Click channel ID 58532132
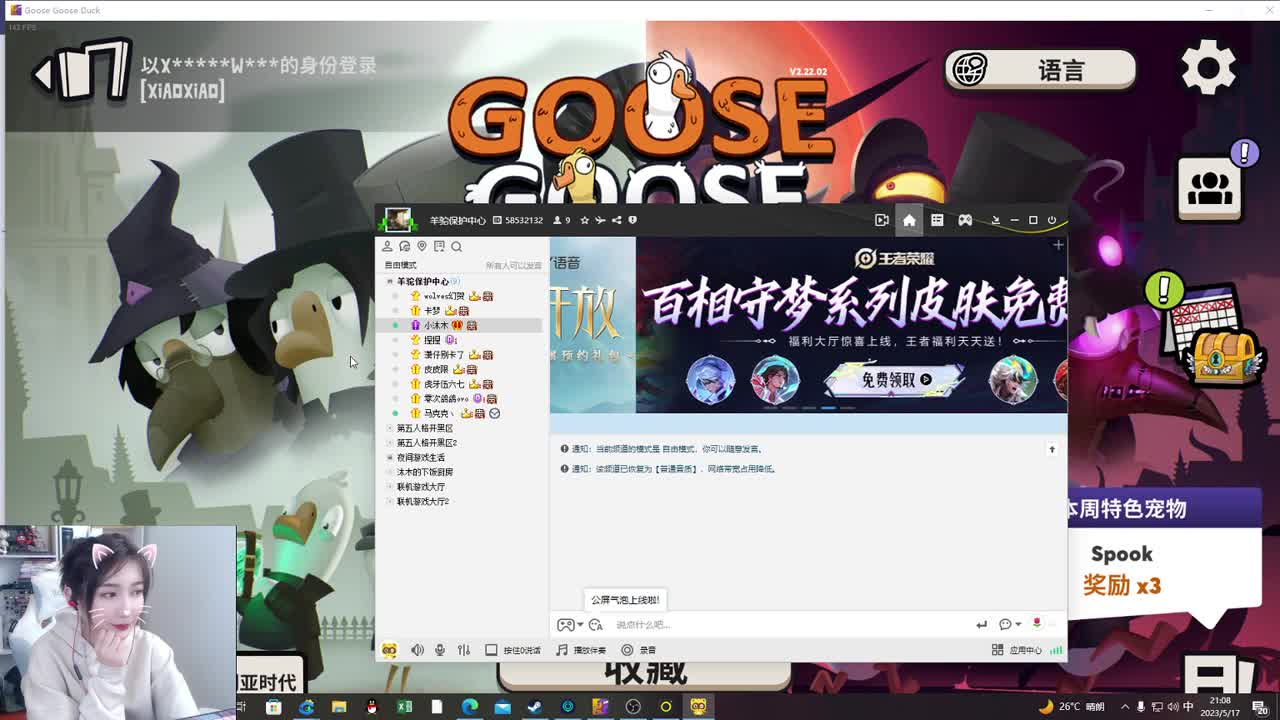Viewport: 1280px width, 720px height. pyautogui.click(x=523, y=220)
